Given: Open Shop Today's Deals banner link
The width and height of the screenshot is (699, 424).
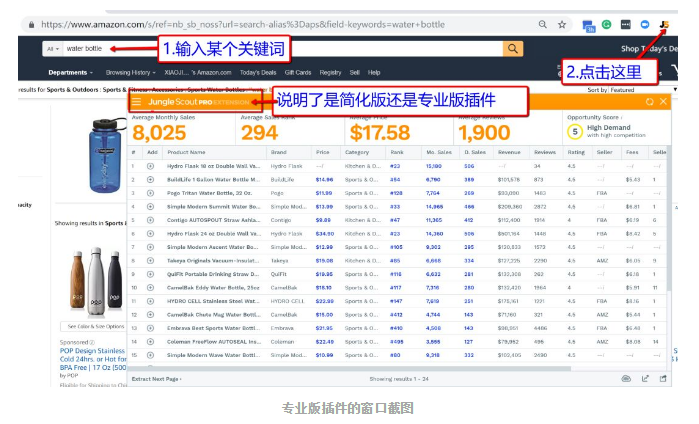Looking at the screenshot, I should 649,49.
